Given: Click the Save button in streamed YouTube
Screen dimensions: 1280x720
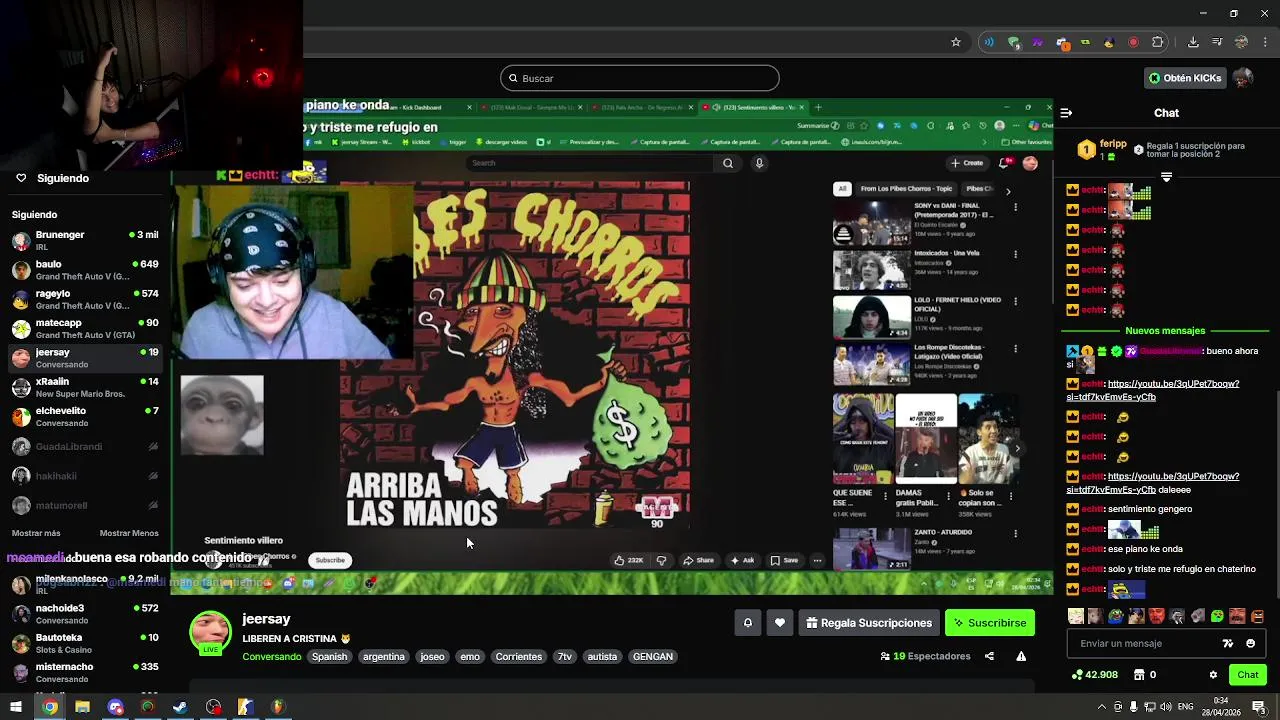Looking at the screenshot, I should coord(784,560).
